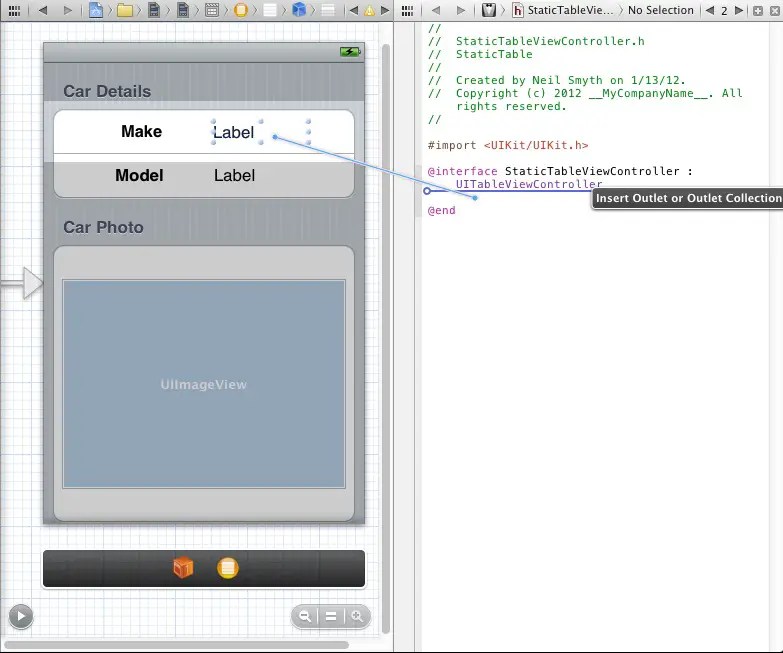Zoom in the storyboard canvas
This screenshot has height=653, width=783.
click(x=357, y=616)
